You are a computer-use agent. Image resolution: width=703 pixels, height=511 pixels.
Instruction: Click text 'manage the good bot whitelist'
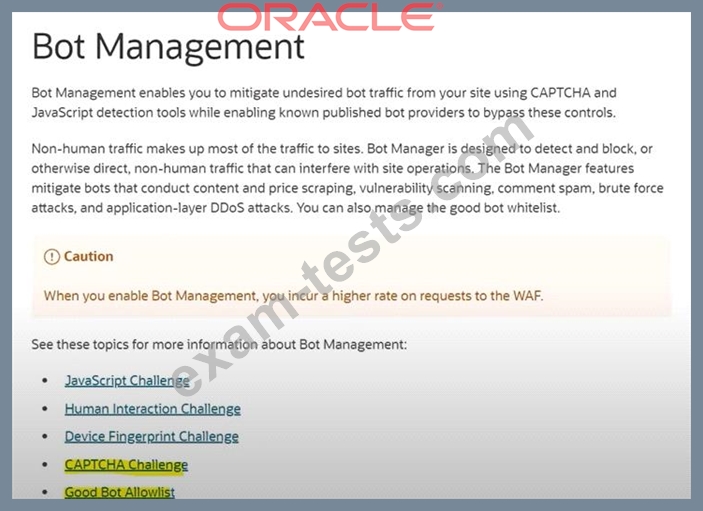point(466,208)
